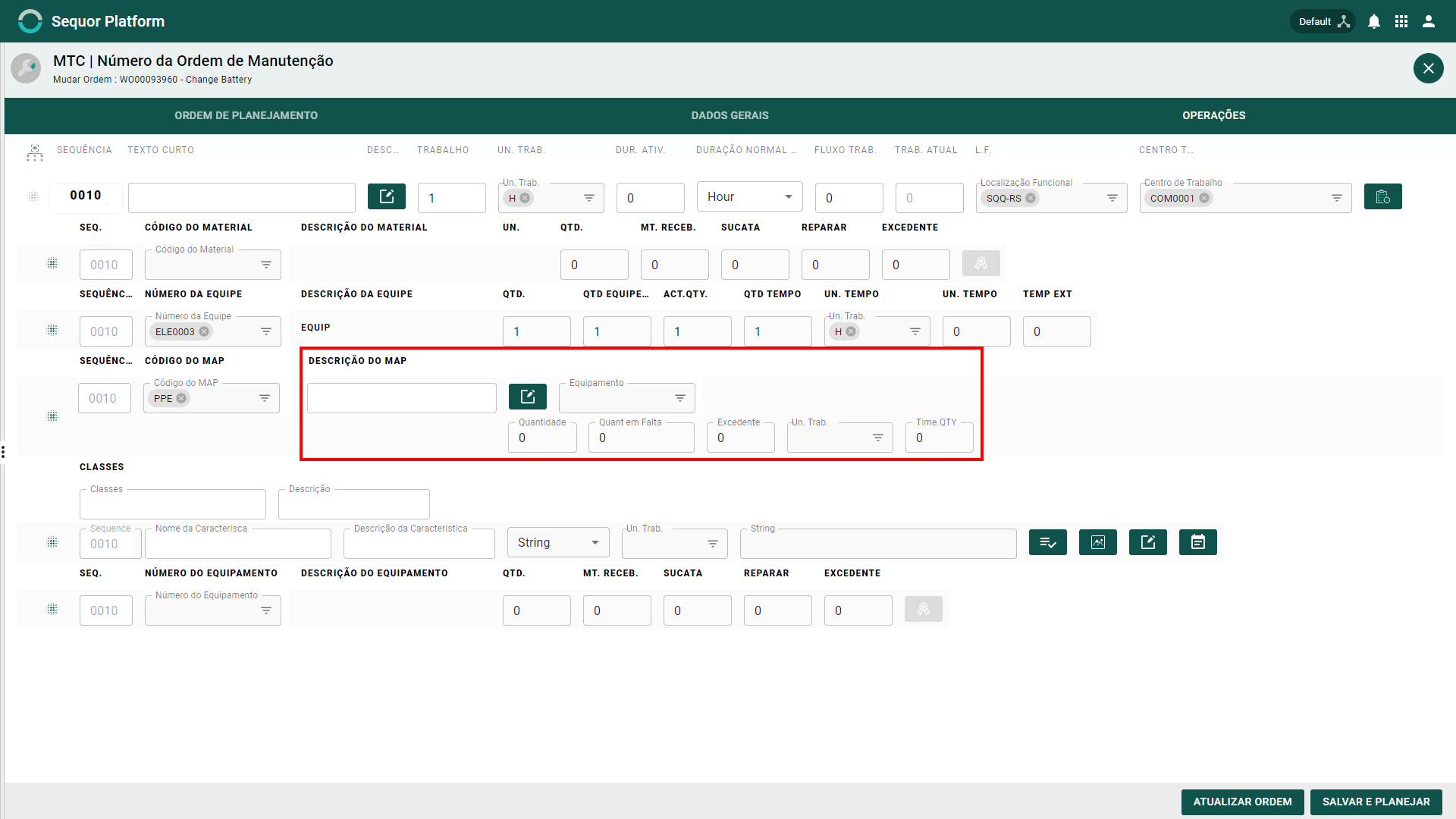Click Quant em Falta field

642,438
